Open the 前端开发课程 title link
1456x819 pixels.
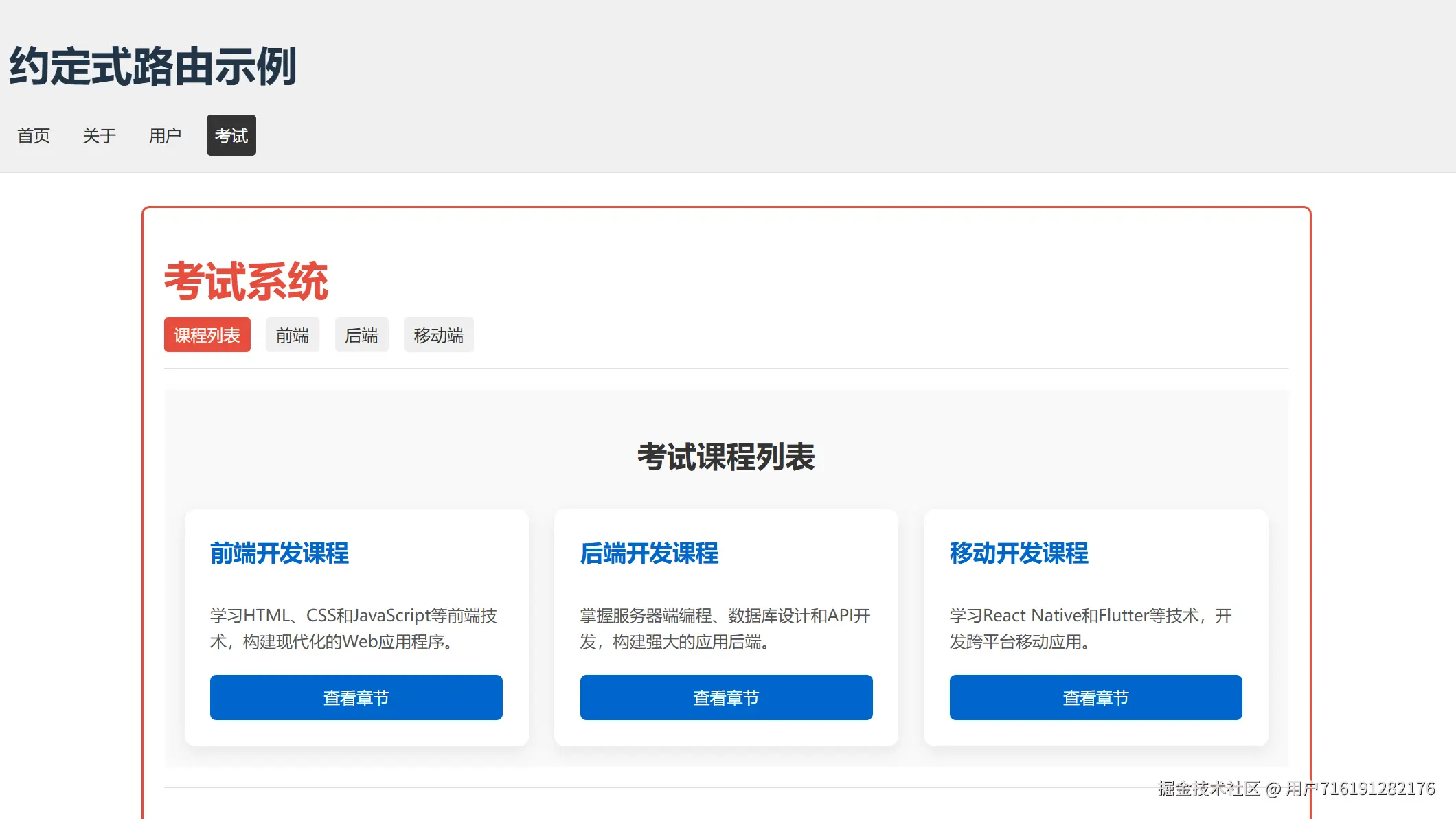click(279, 553)
